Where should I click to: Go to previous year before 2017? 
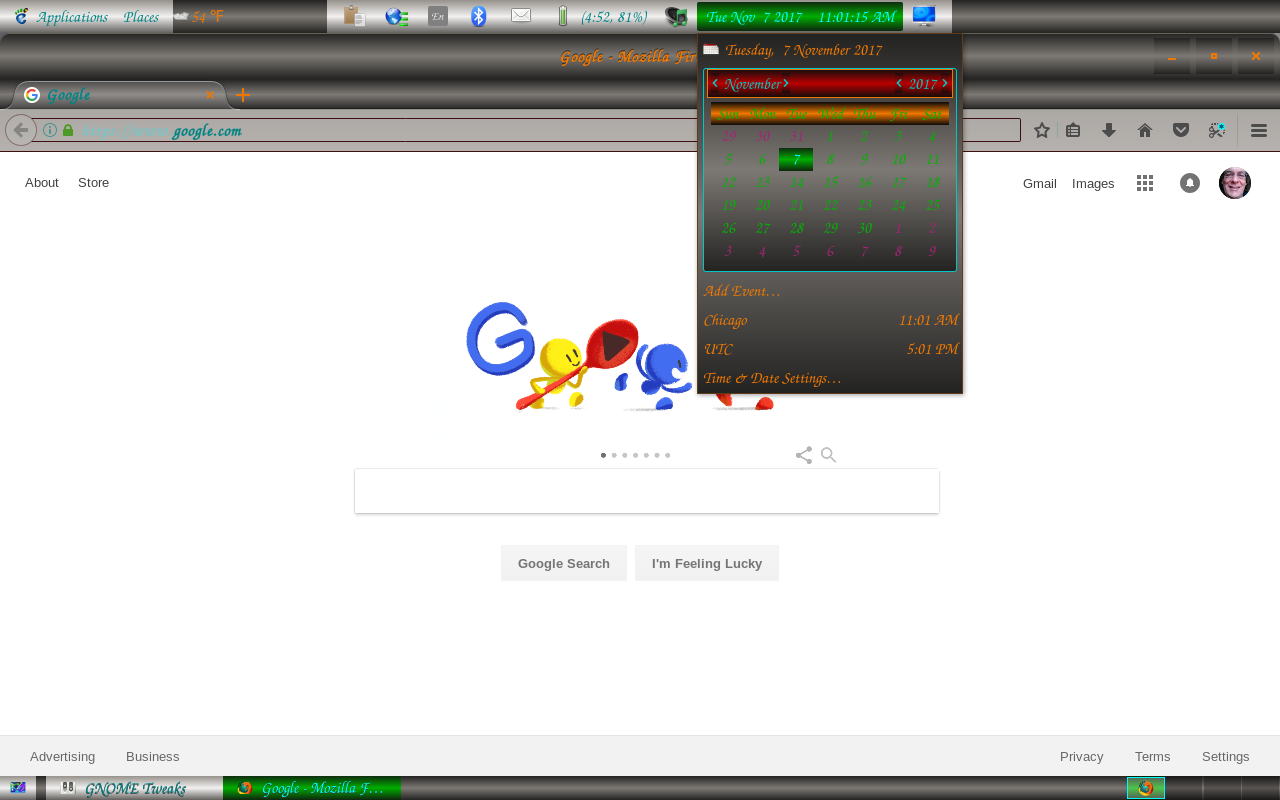[x=899, y=84]
